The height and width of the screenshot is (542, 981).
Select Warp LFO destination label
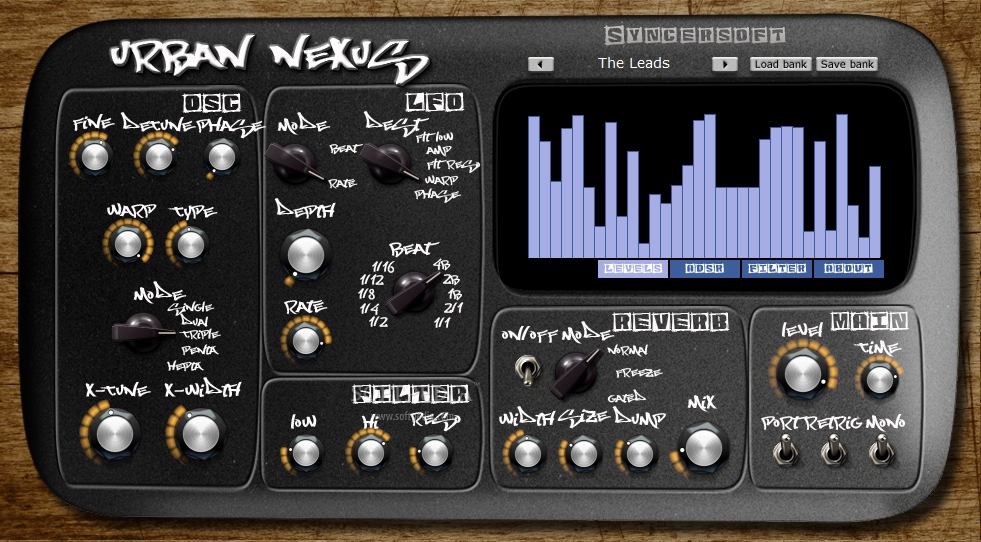point(442,180)
